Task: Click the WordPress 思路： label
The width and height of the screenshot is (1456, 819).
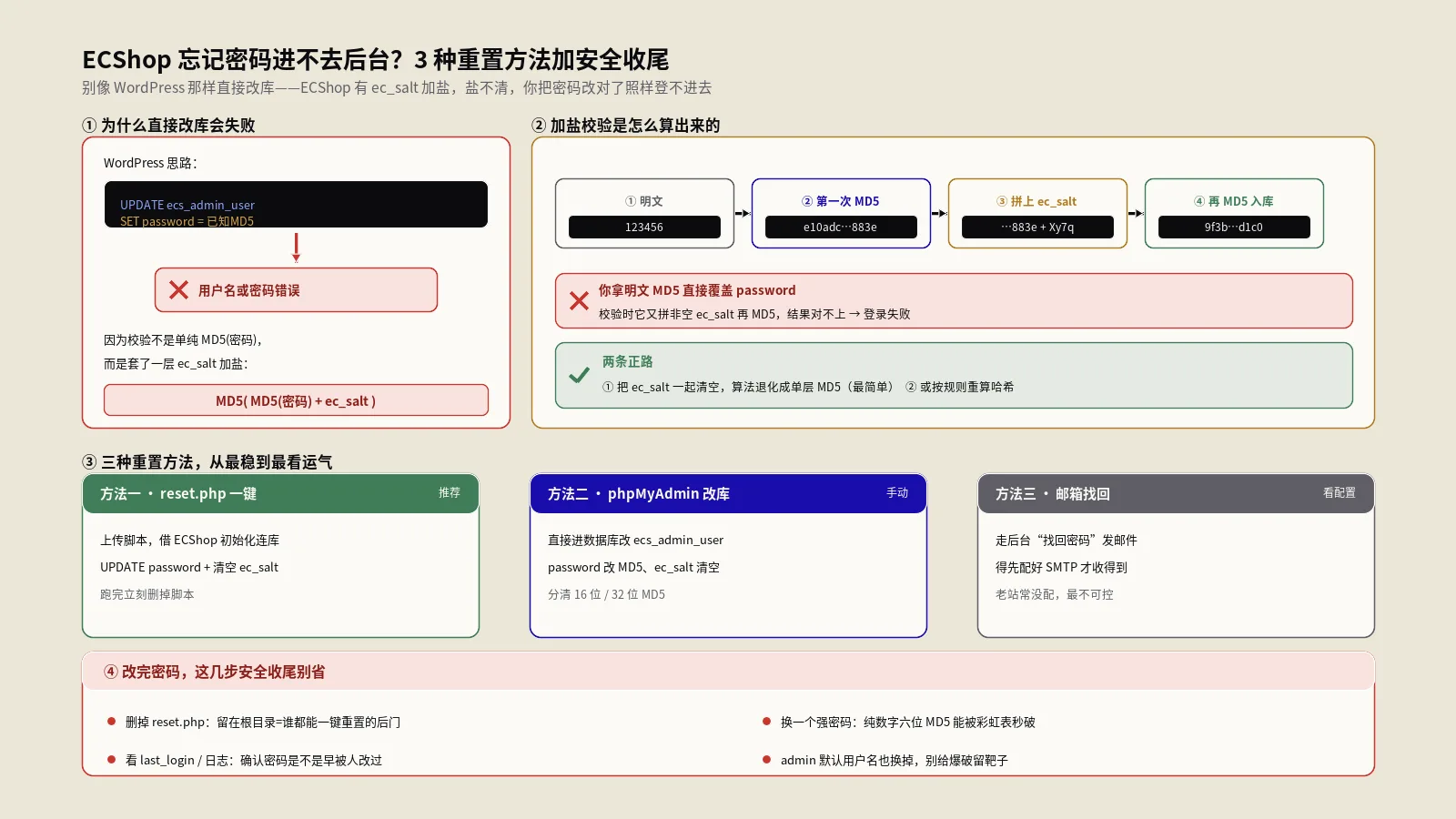Action: point(150,163)
